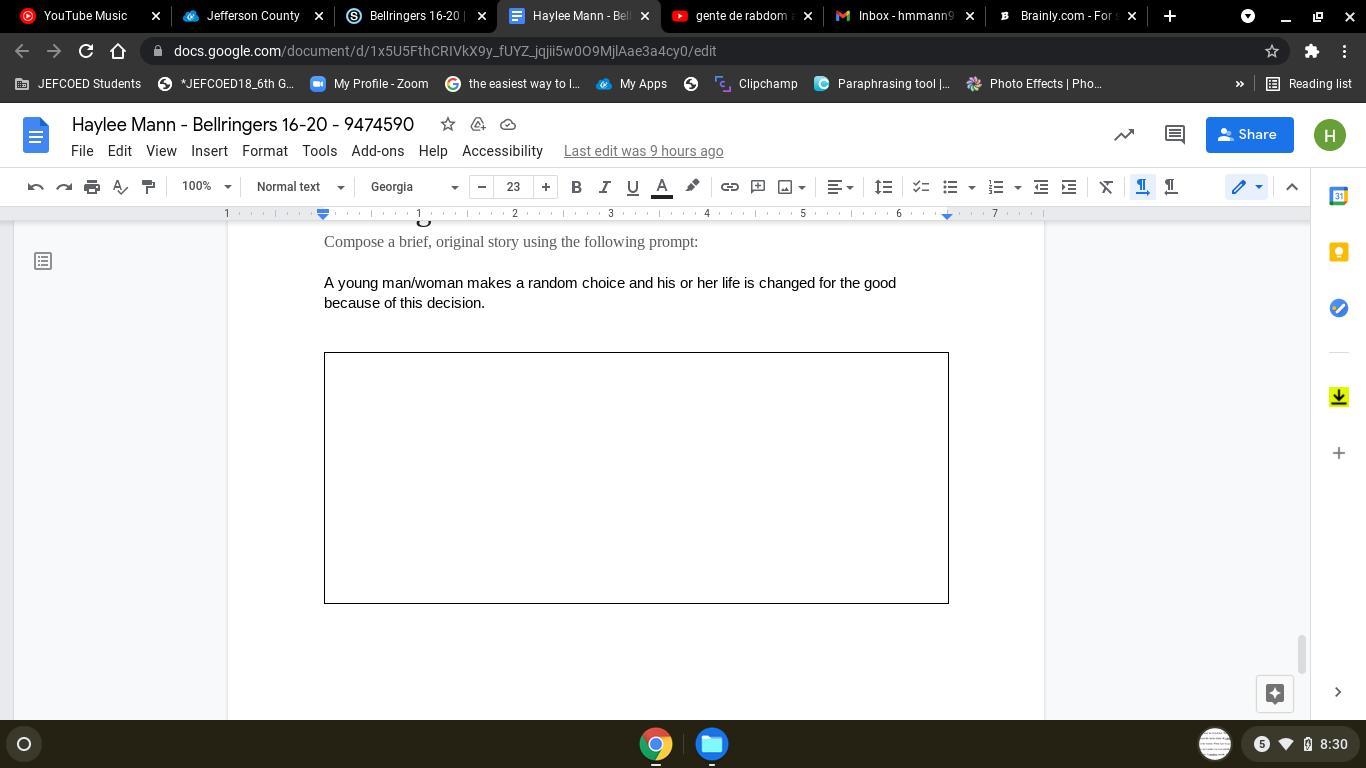Image resolution: width=1366 pixels, height=768 pixels.
Task: Print the document using printer icon
Action: [92, 187]
